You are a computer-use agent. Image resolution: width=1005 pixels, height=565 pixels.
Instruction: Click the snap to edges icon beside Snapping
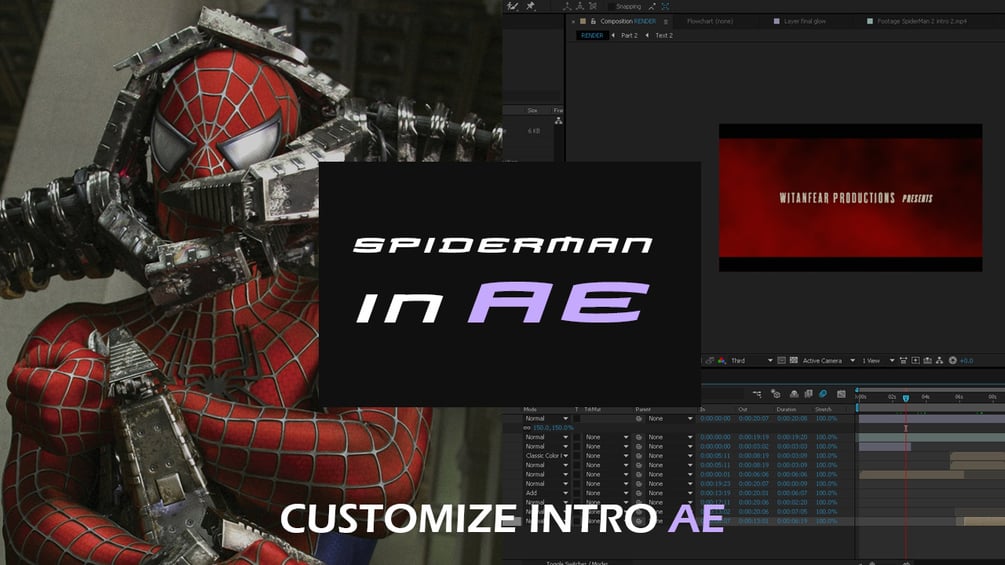[x=652, y=6]
